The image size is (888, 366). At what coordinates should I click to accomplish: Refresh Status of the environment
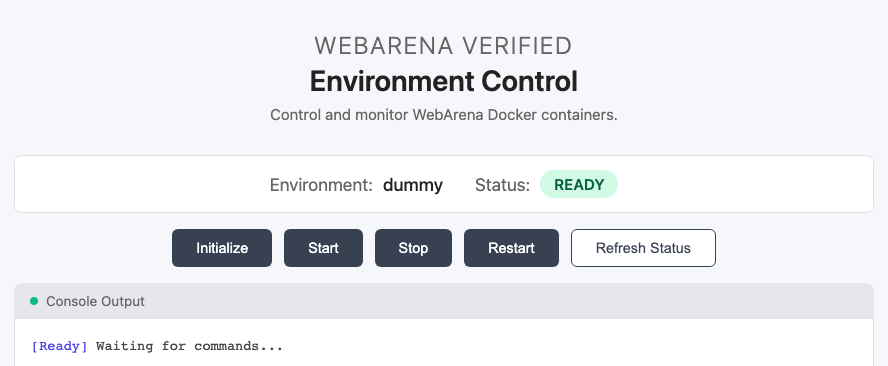(x=643, y=248)
